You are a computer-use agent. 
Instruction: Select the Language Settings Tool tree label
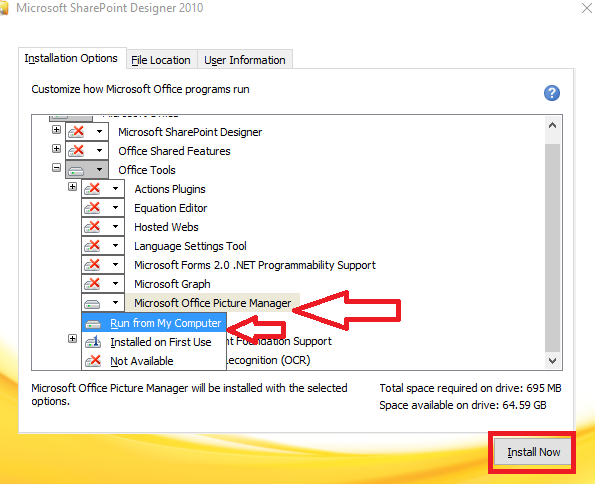pyautogui.click(x=190, y=246)
